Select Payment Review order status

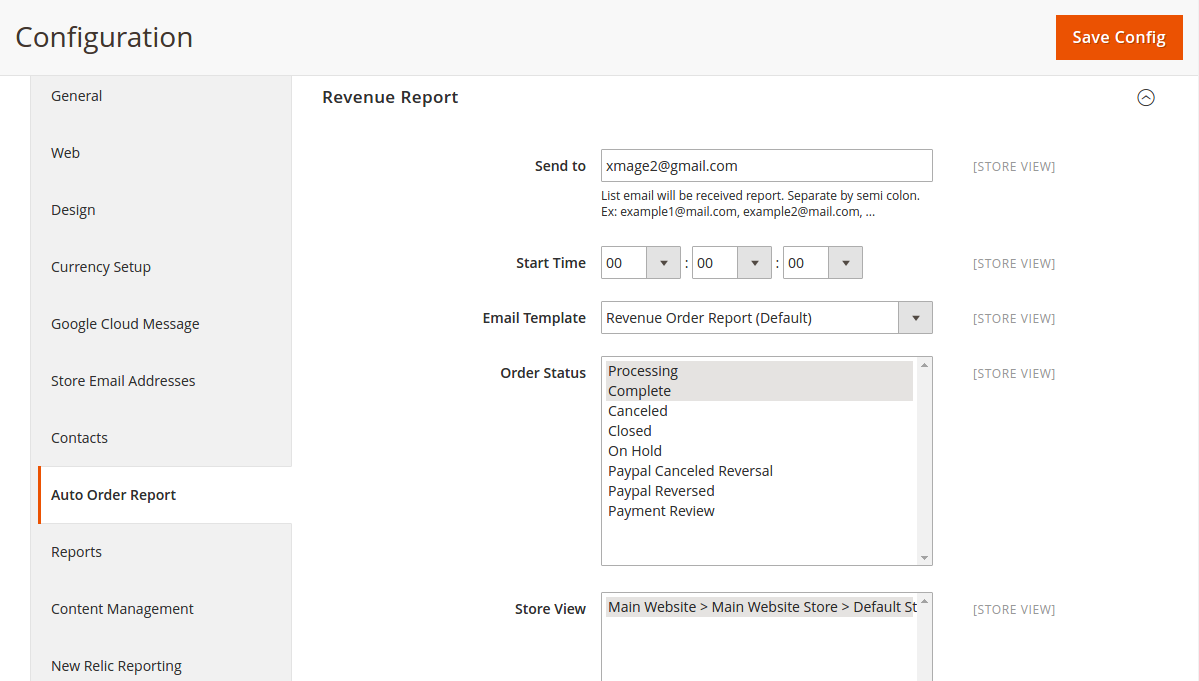point(661,511)
